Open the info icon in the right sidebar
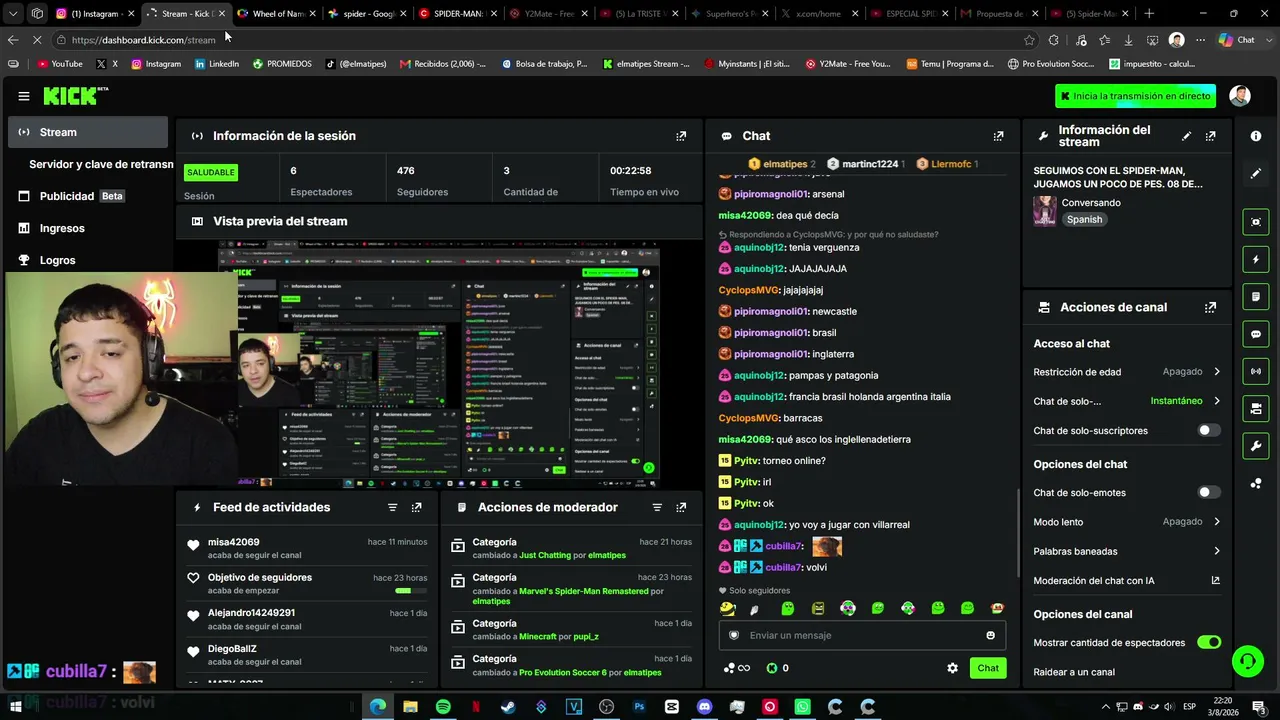This screenshot has height=720, width=1280. (x=1256, y=136)
